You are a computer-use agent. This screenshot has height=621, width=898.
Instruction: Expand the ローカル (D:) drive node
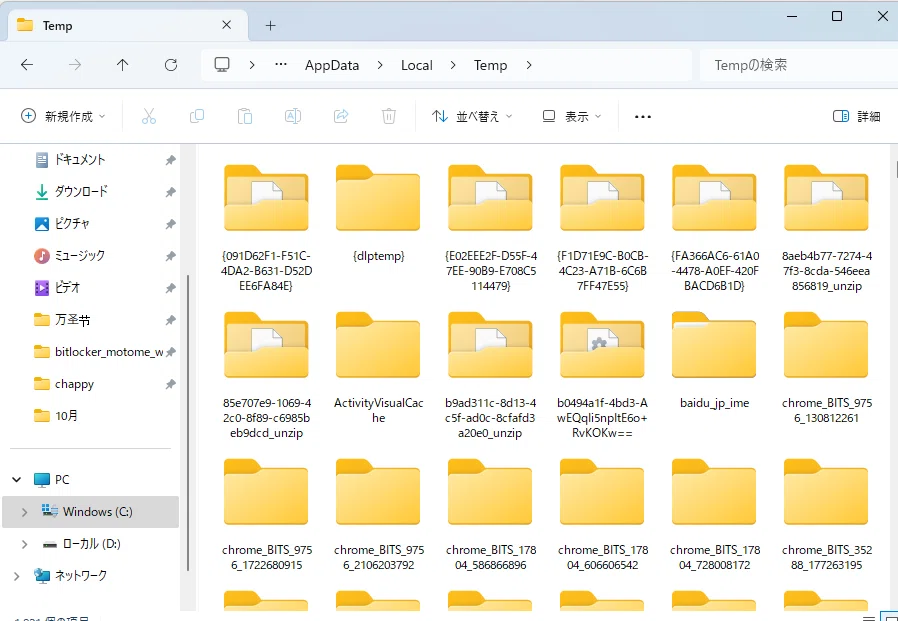25,544
